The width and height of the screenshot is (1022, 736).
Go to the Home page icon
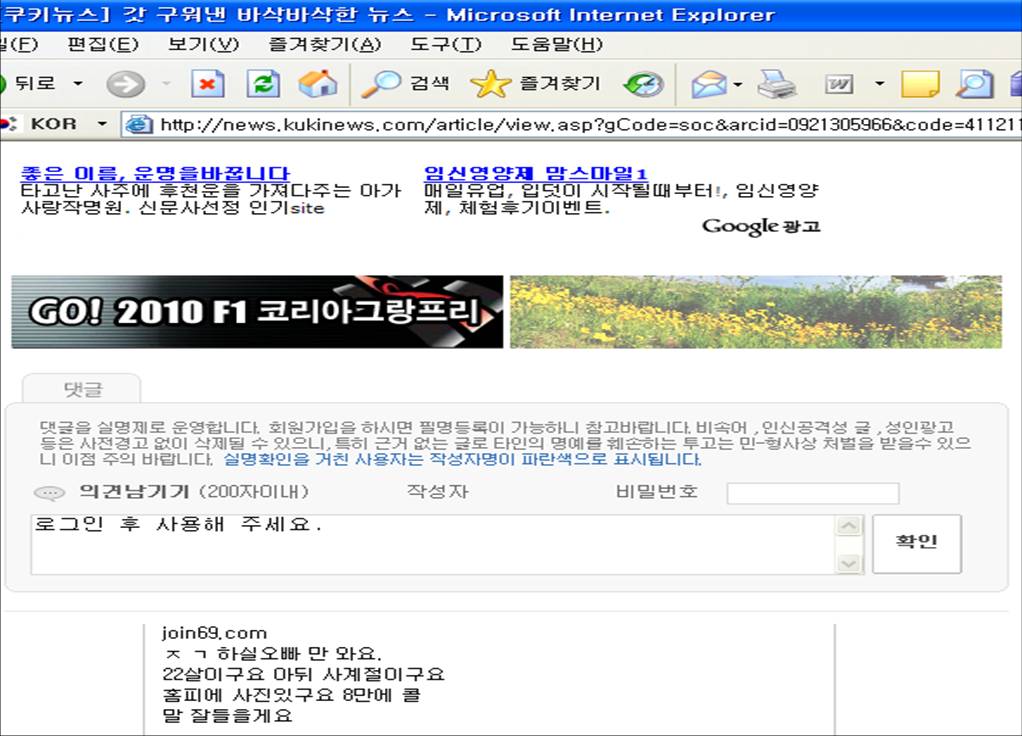pos(318,84)
